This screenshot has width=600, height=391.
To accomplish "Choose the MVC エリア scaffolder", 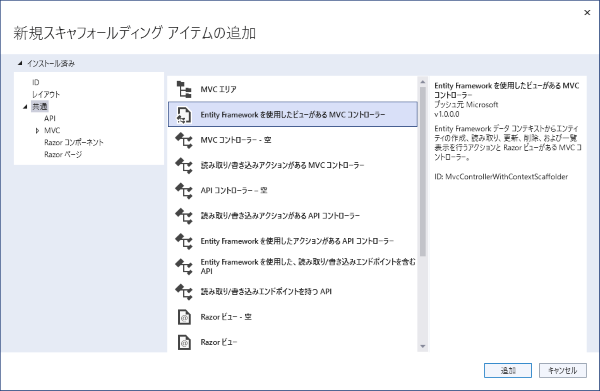I will click(x=293, y=90).
